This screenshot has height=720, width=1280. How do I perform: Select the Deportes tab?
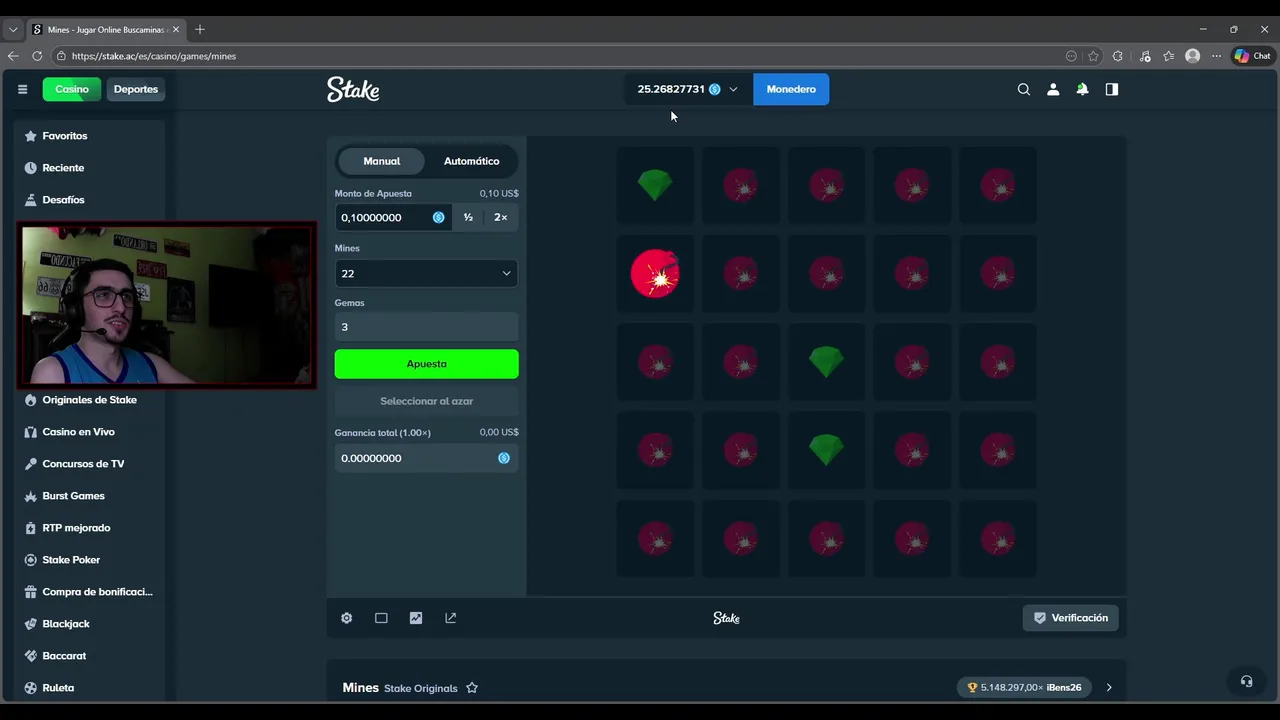136,89
